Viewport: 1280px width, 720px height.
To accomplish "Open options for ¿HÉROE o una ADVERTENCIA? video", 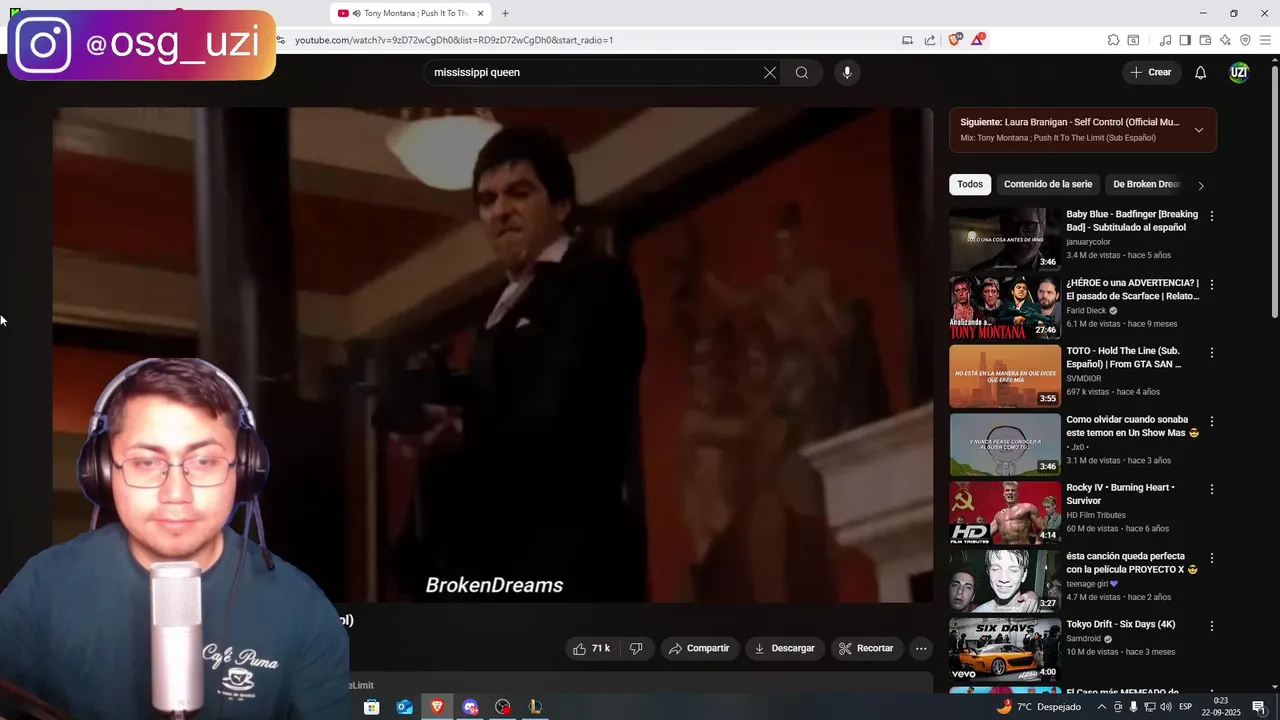I will click(1212, 285).
